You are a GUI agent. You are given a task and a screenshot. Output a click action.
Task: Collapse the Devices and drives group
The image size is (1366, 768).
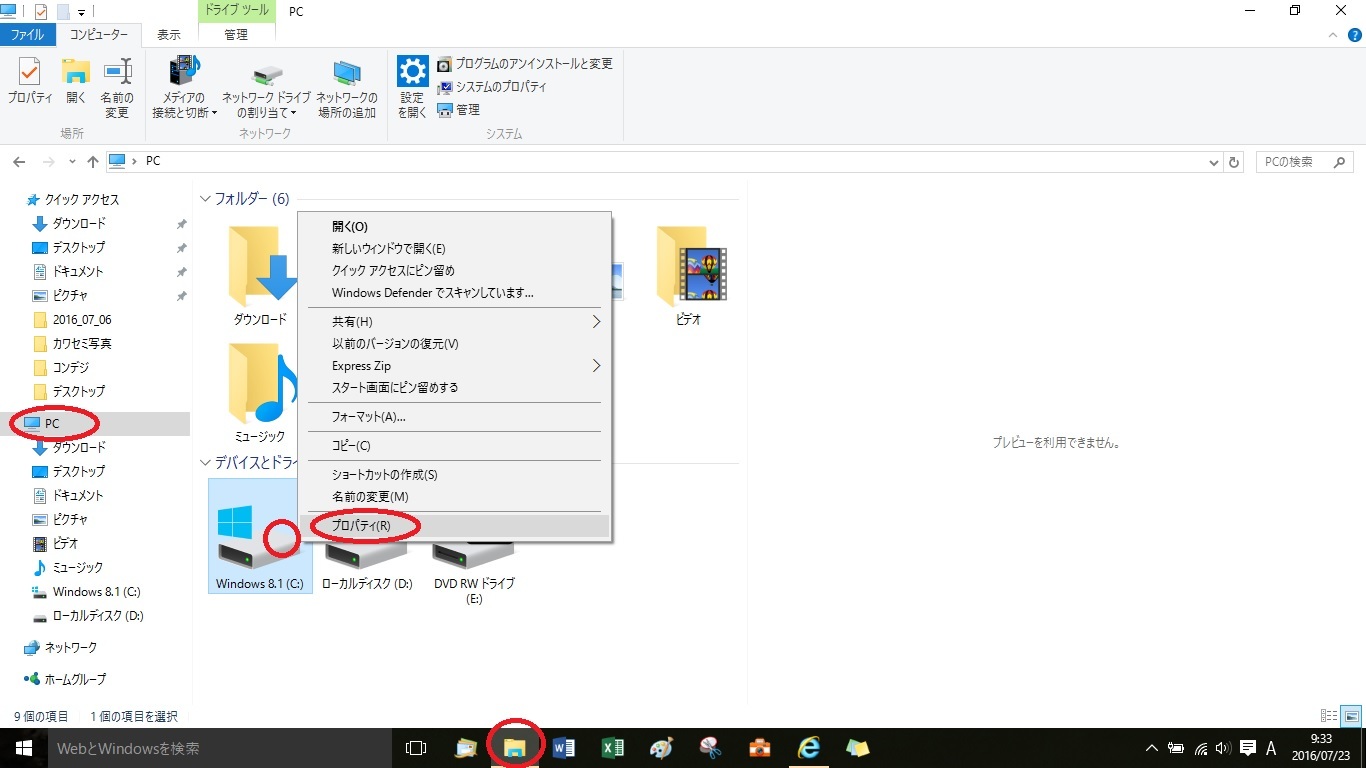[x=206, y=463]
